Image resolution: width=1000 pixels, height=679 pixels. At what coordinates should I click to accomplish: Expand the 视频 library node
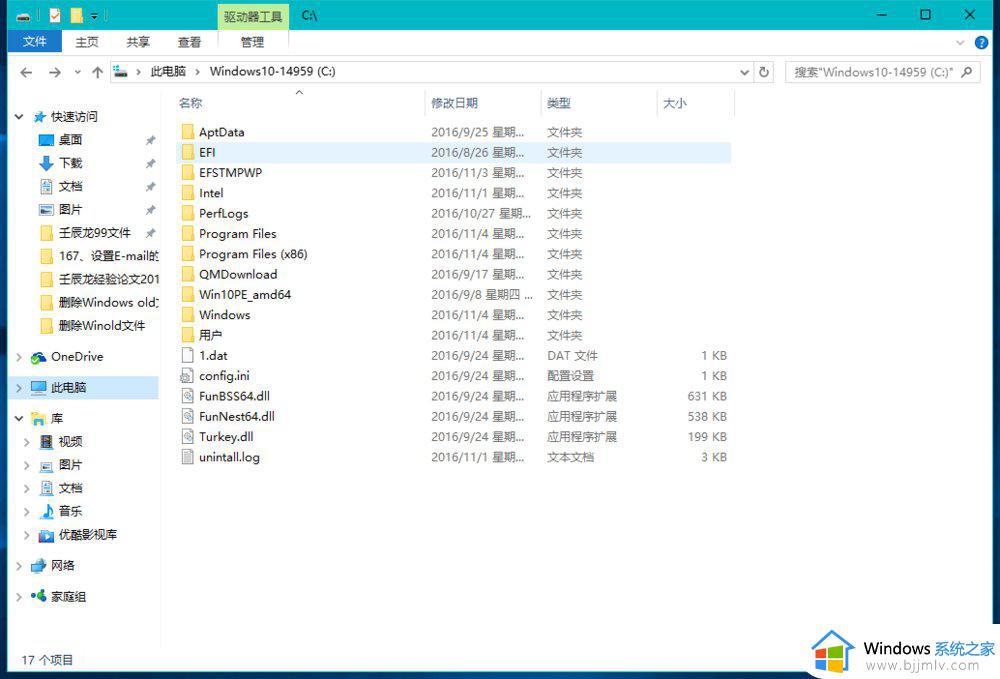[27, 442]
